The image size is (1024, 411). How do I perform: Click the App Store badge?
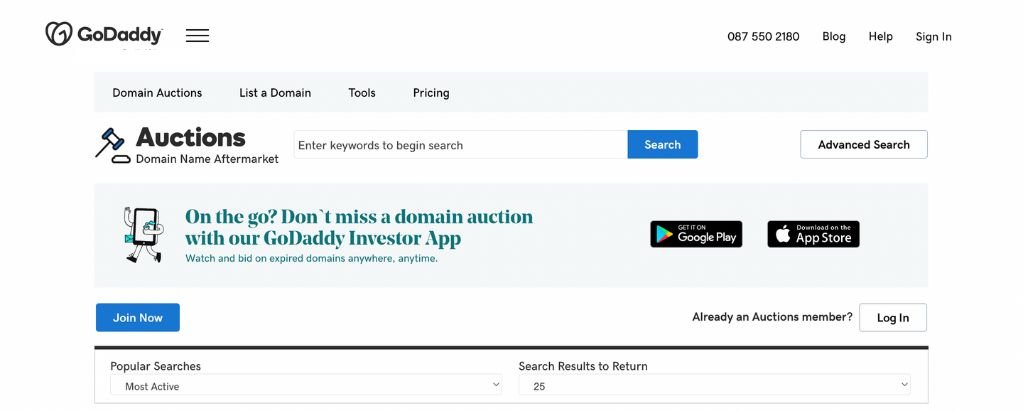(x=813, y=234)
